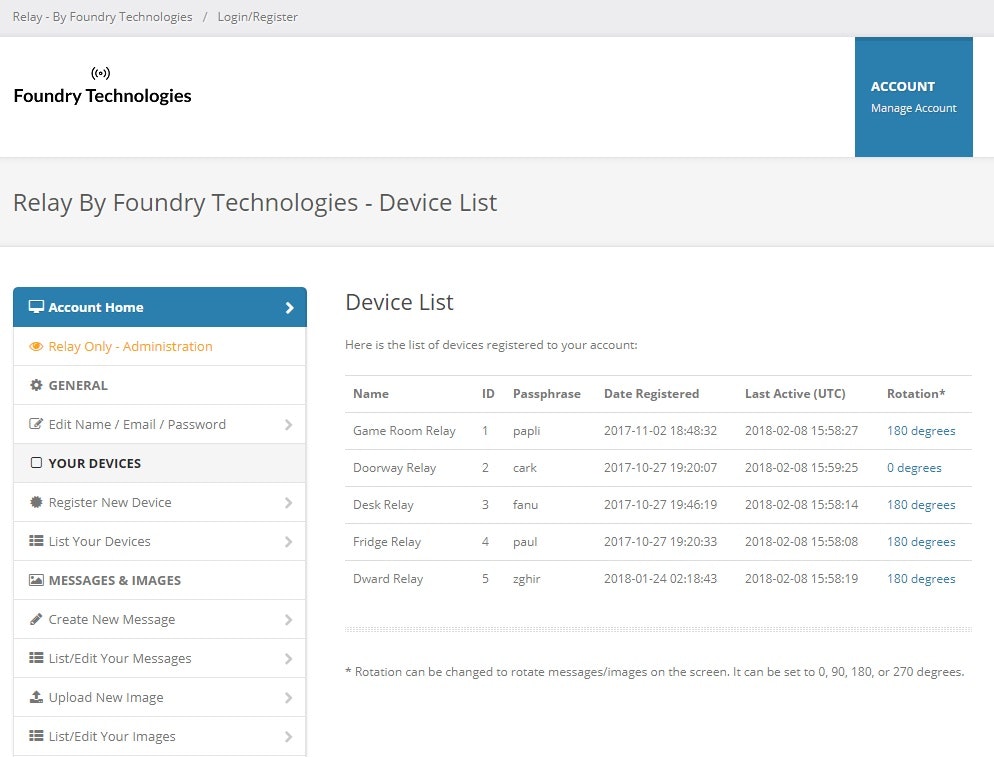The width and height of the screenshot is (994, 757).
Task: Click the Last Active (UTC) column header
Action: pyautogui.click(x=795, y=394)
